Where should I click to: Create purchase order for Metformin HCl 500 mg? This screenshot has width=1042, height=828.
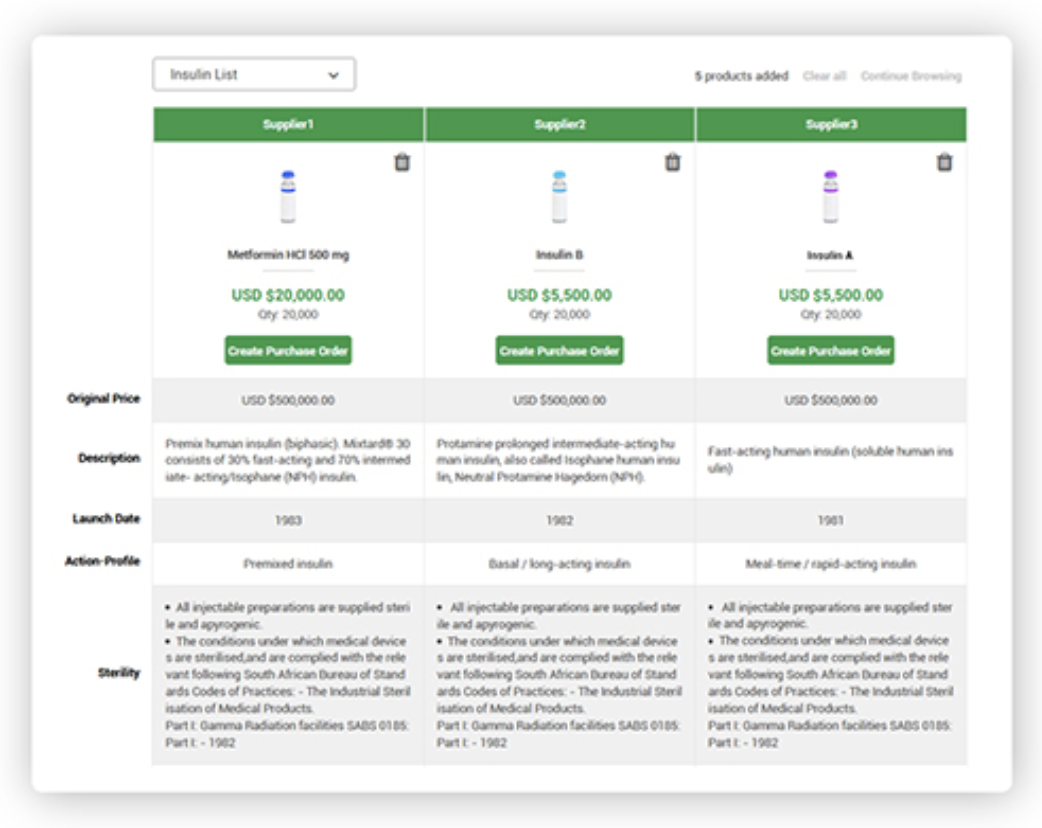point(288,351)
